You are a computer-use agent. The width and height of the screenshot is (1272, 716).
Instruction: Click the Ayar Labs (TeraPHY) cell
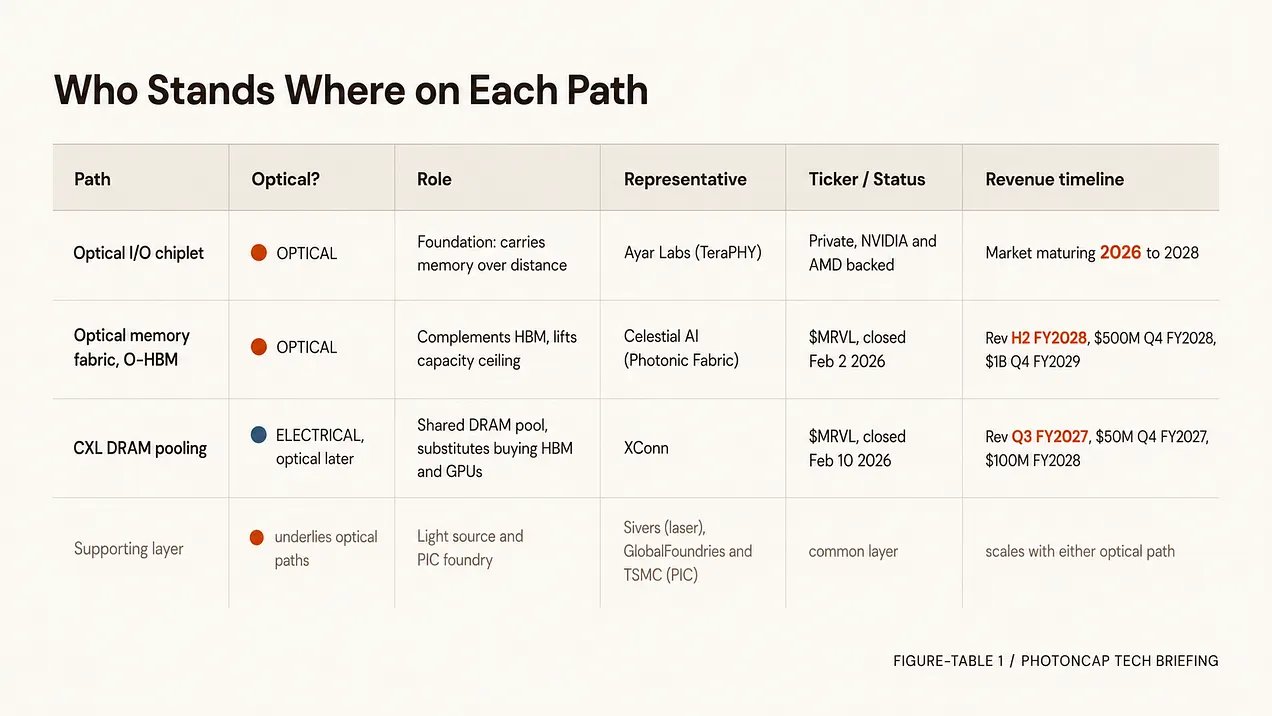point(692,253)
